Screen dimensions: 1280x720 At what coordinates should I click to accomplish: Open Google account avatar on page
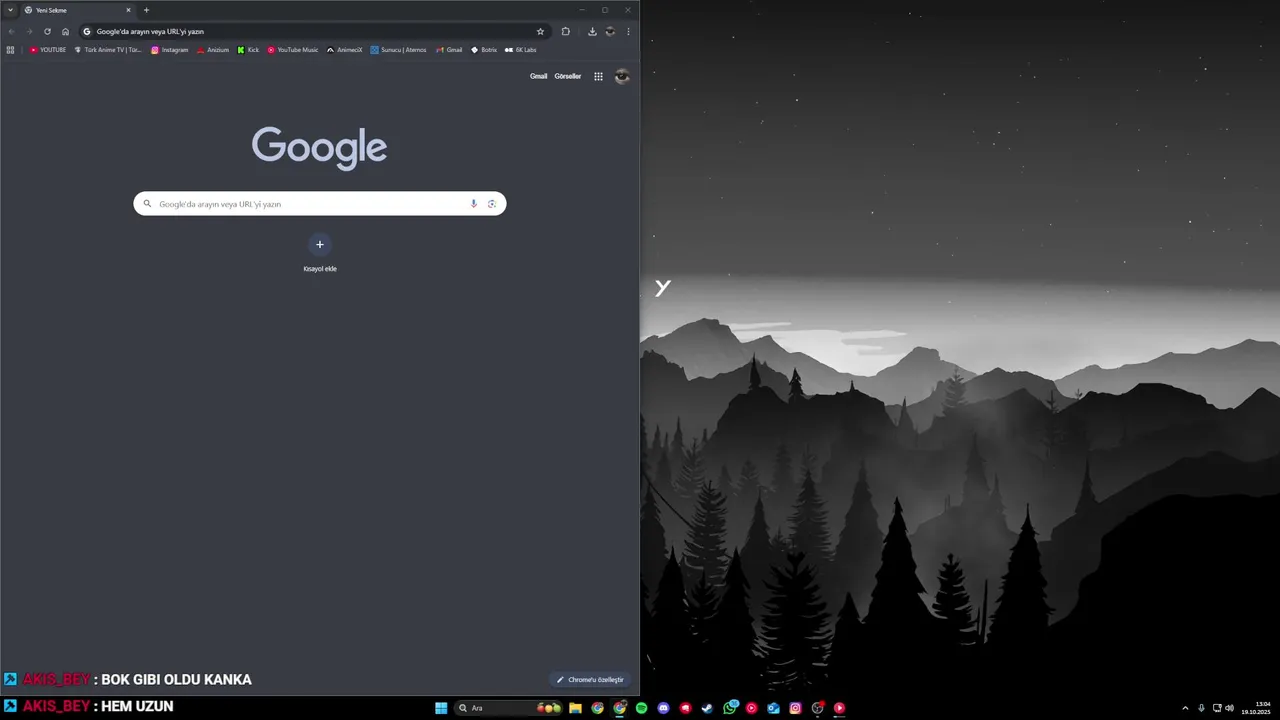pos(622,76)
